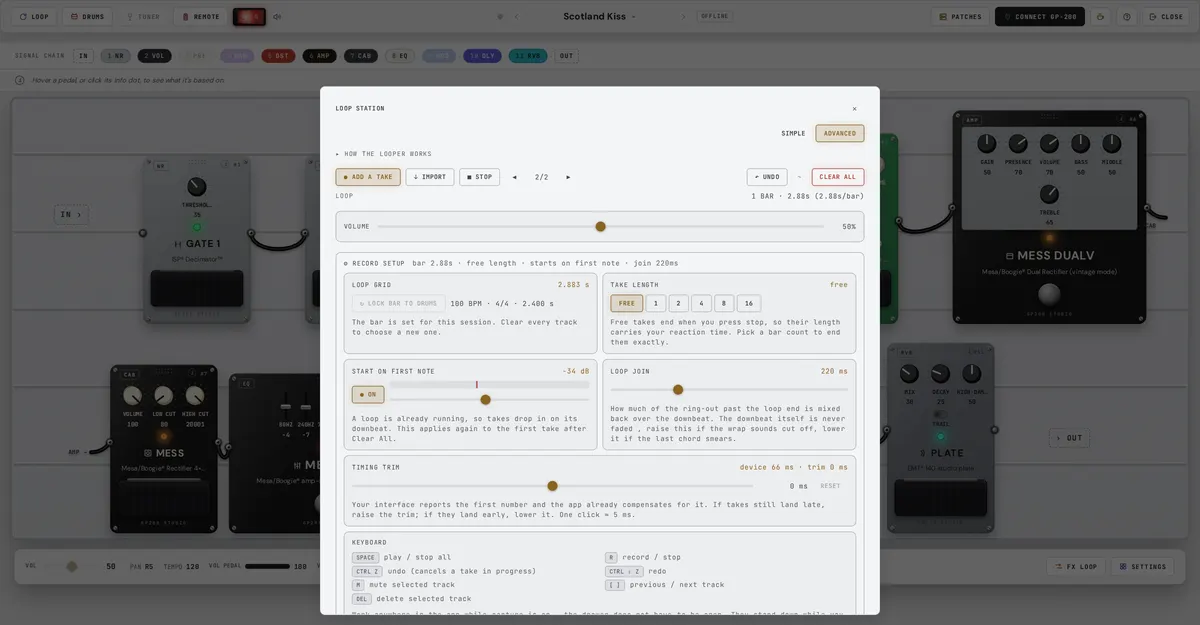This screenshot has height=625, width=1200.
Task: Toggle Start on First Note ON switch
Action: click(x=368, y=394)
